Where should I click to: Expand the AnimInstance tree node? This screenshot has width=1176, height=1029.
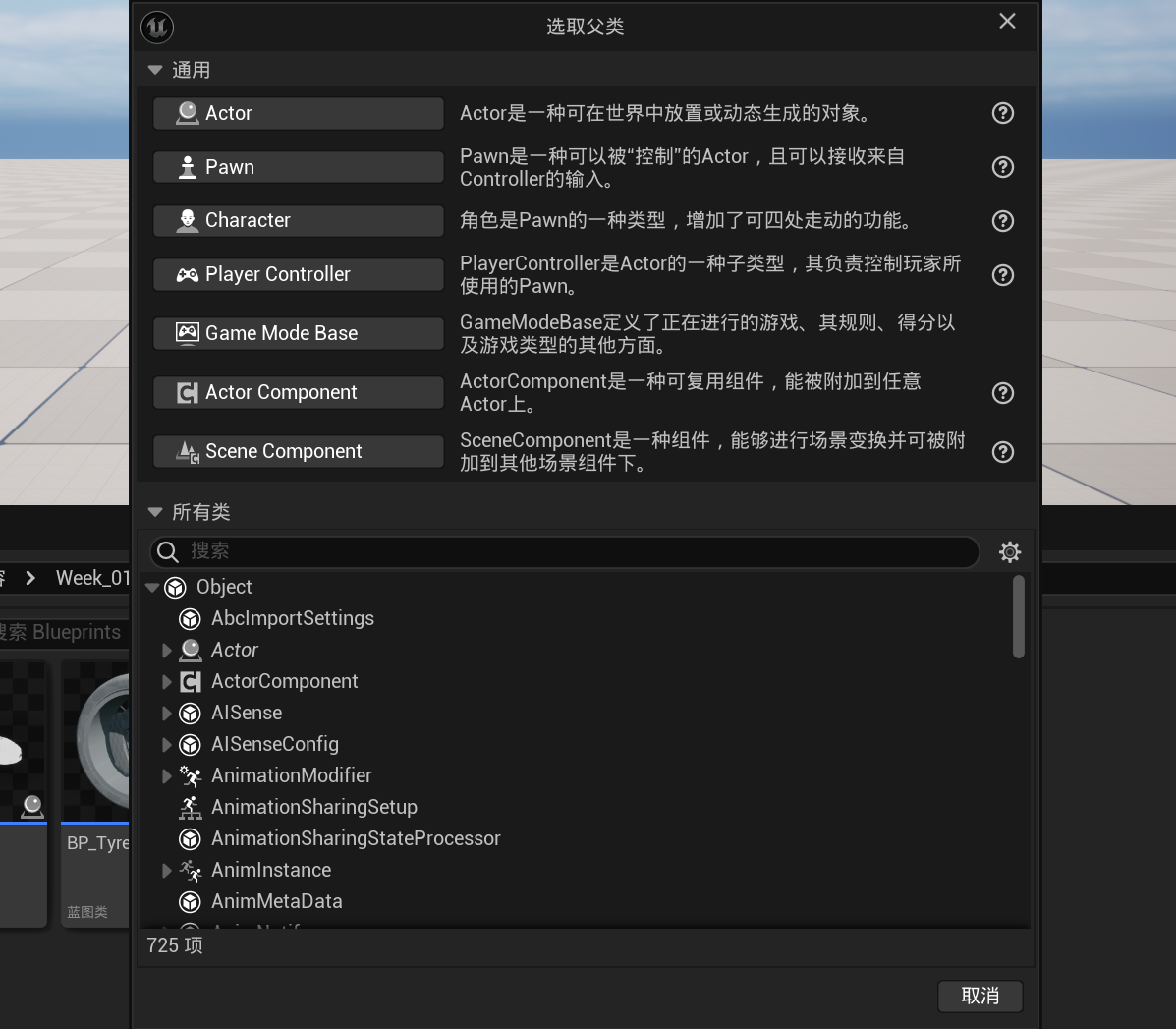pyautogui.click(x=167, y=870)
